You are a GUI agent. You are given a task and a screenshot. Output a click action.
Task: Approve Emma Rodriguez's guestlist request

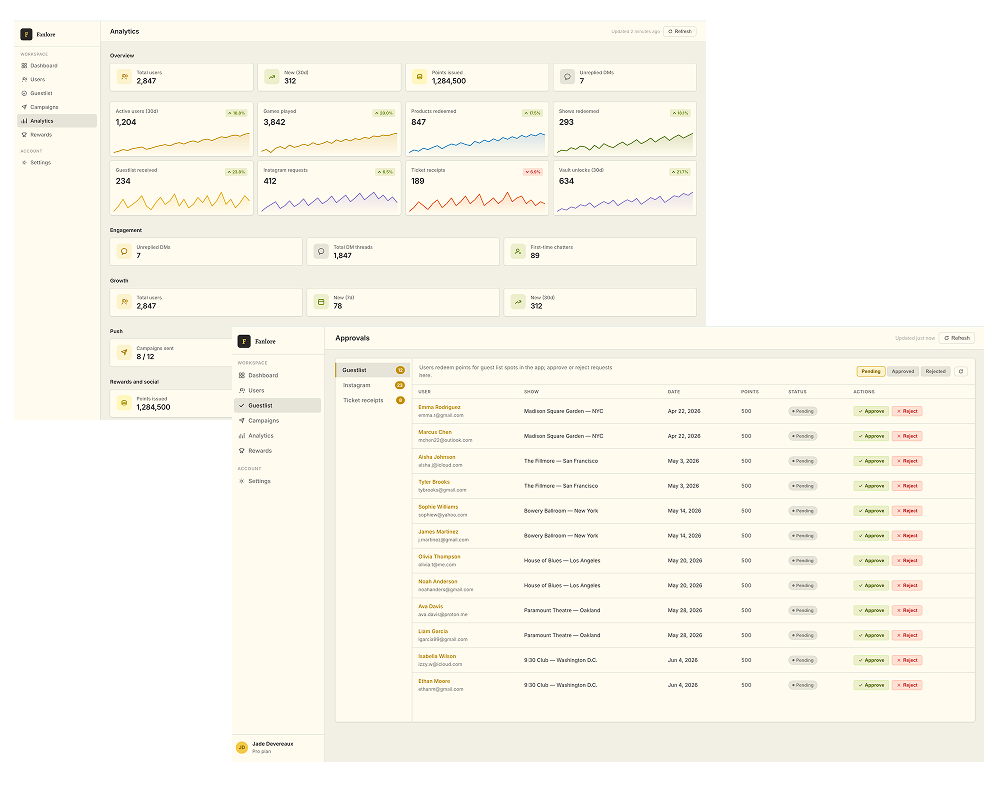click(x=871, y=411)
